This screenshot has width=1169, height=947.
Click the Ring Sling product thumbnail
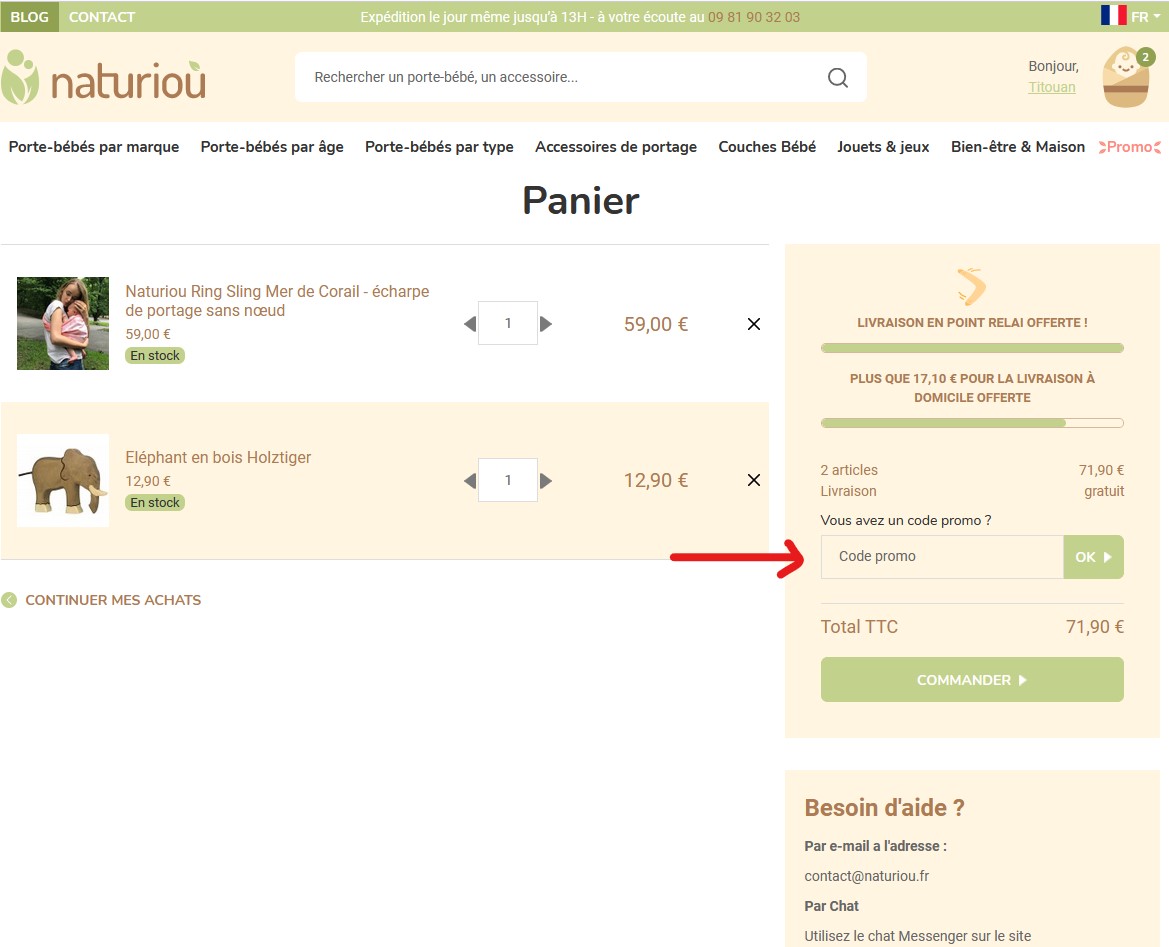point(63,323)
